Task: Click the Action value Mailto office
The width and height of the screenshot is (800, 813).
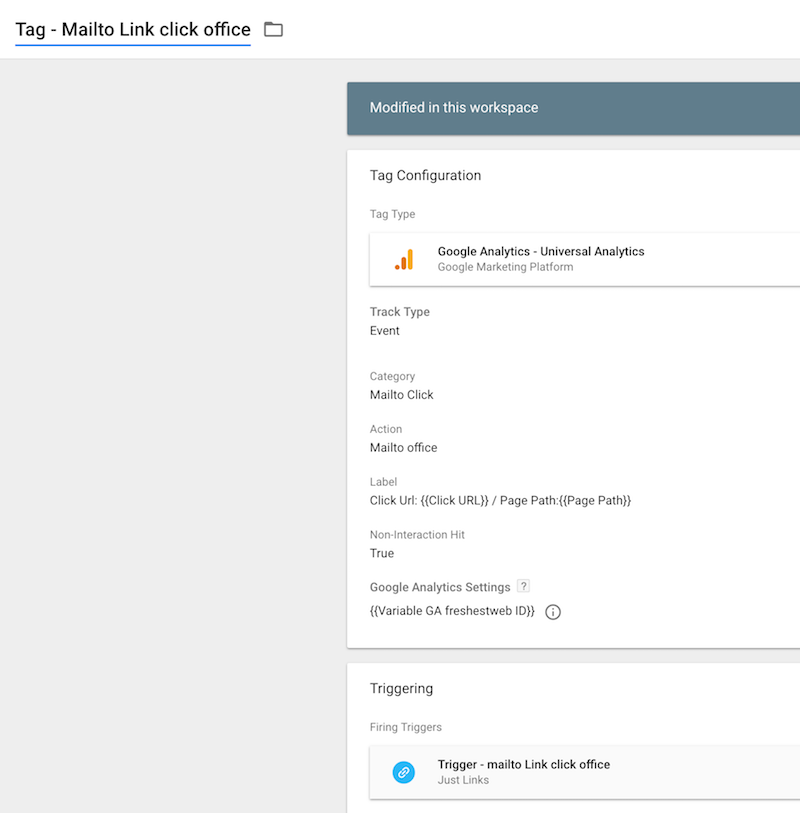Action: coord(403,448)
